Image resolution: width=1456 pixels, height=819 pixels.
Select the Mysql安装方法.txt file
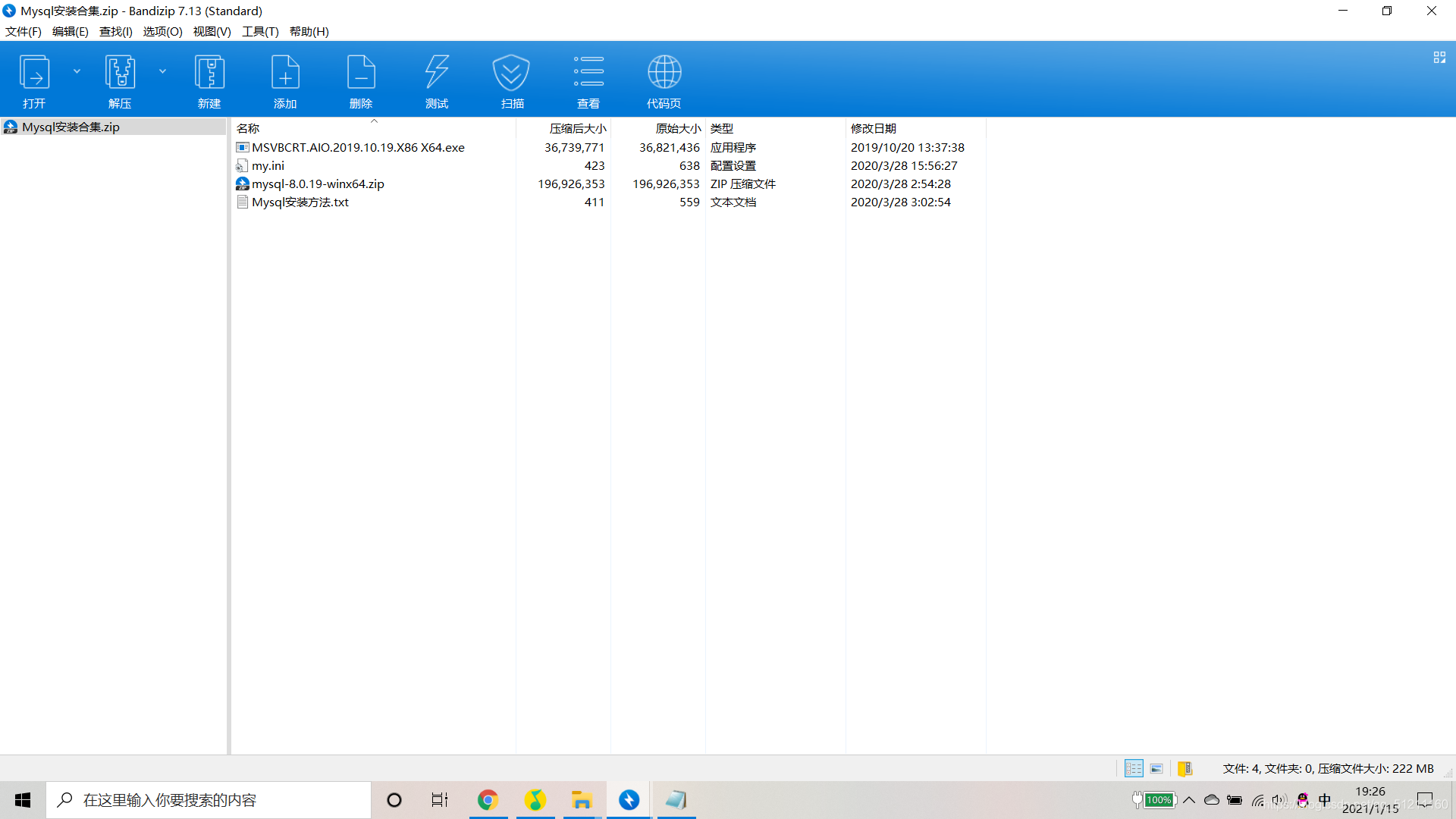click(300, 202)
